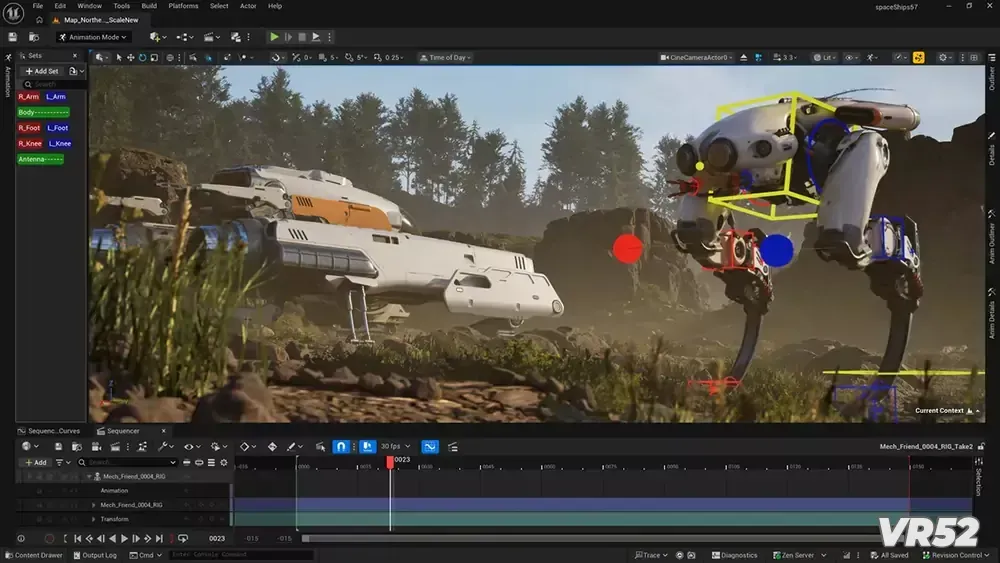This screenshot has width=1000, height=563.
Task: Toggle the Sequencer snapping magnet
Action: (x=341, y=446)
